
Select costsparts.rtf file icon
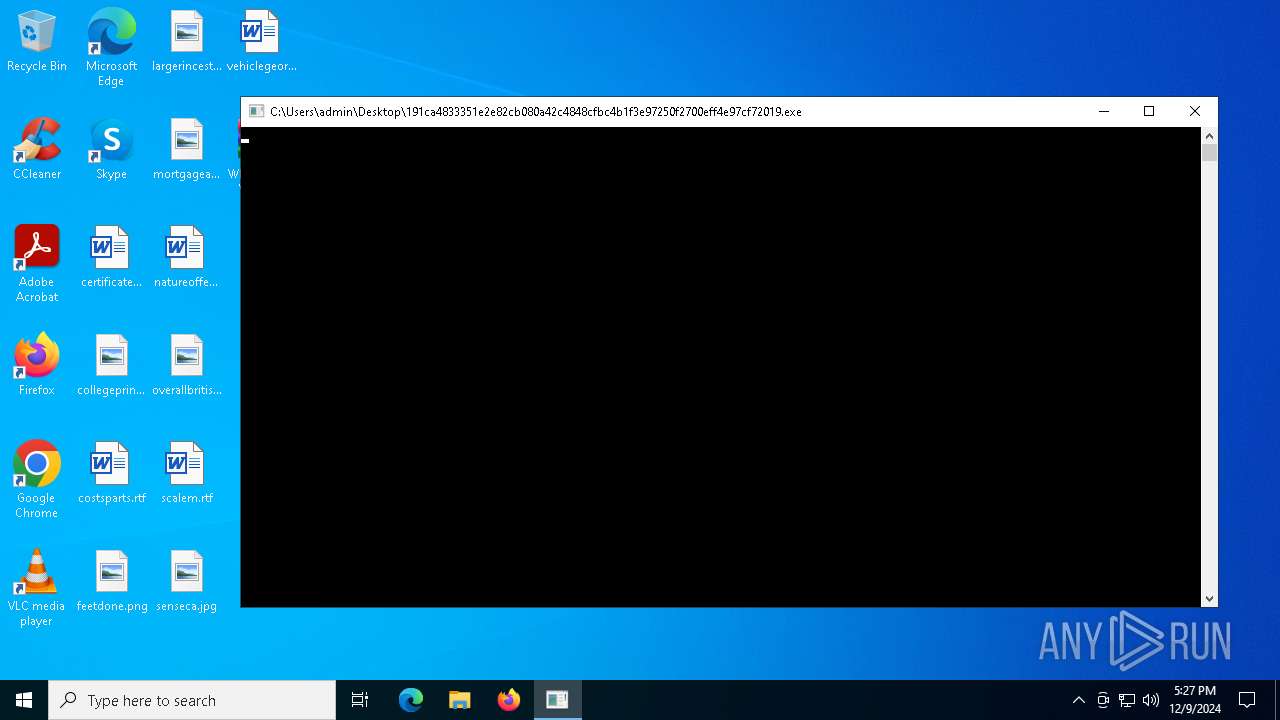pos(111,473)
